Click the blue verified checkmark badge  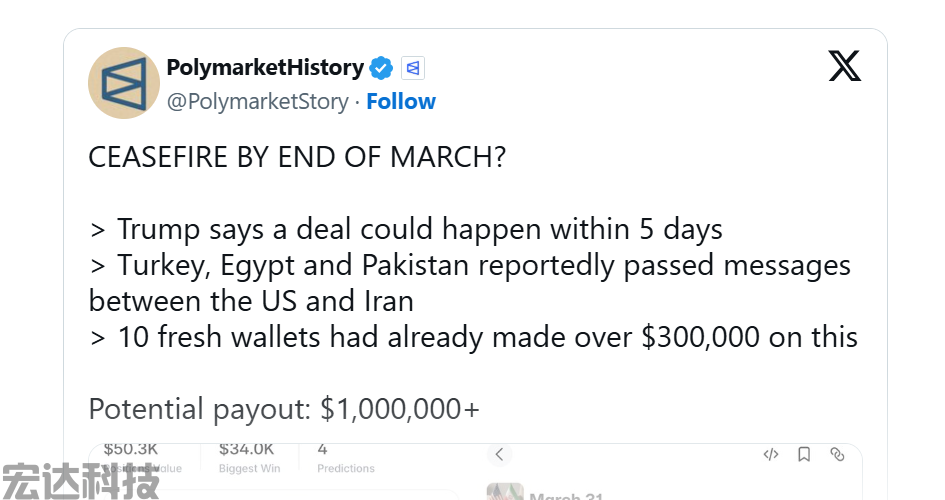point(381,68)
